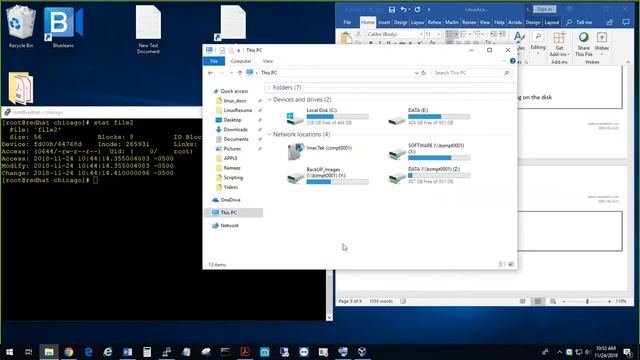The height and width of the screenshot is (360, 640).
Task: Select the DATA (E:) drive
Action: click(x=429, y=116)
